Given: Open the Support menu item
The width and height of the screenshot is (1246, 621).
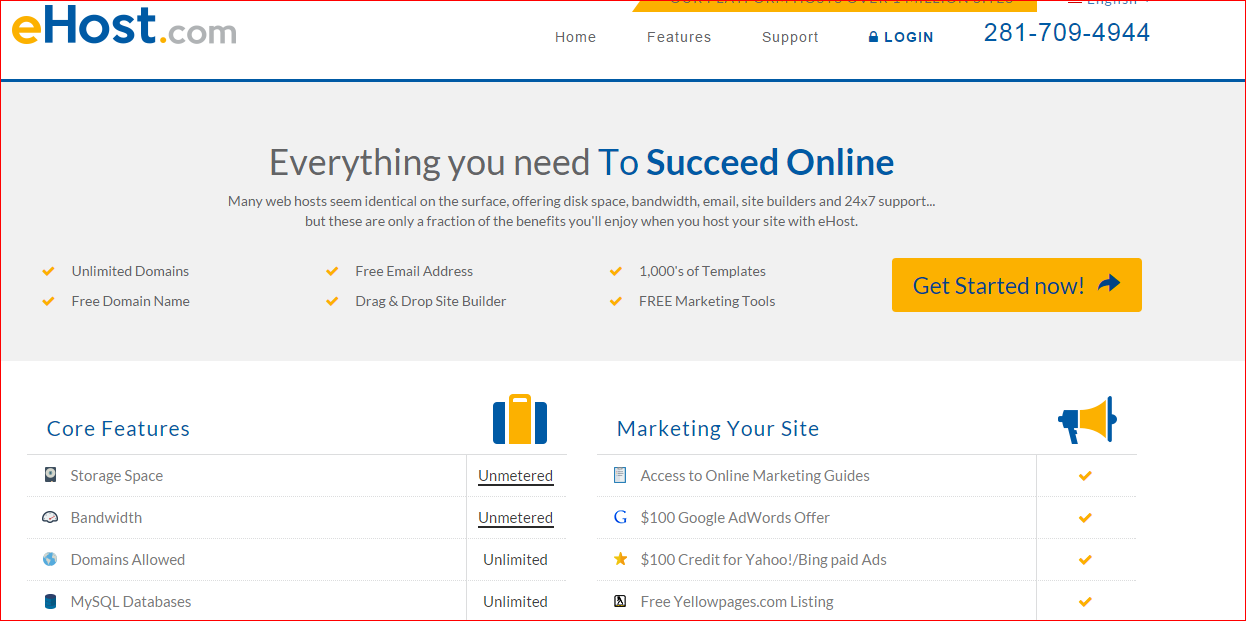Looking at the screenshot, I should [790, 37].
